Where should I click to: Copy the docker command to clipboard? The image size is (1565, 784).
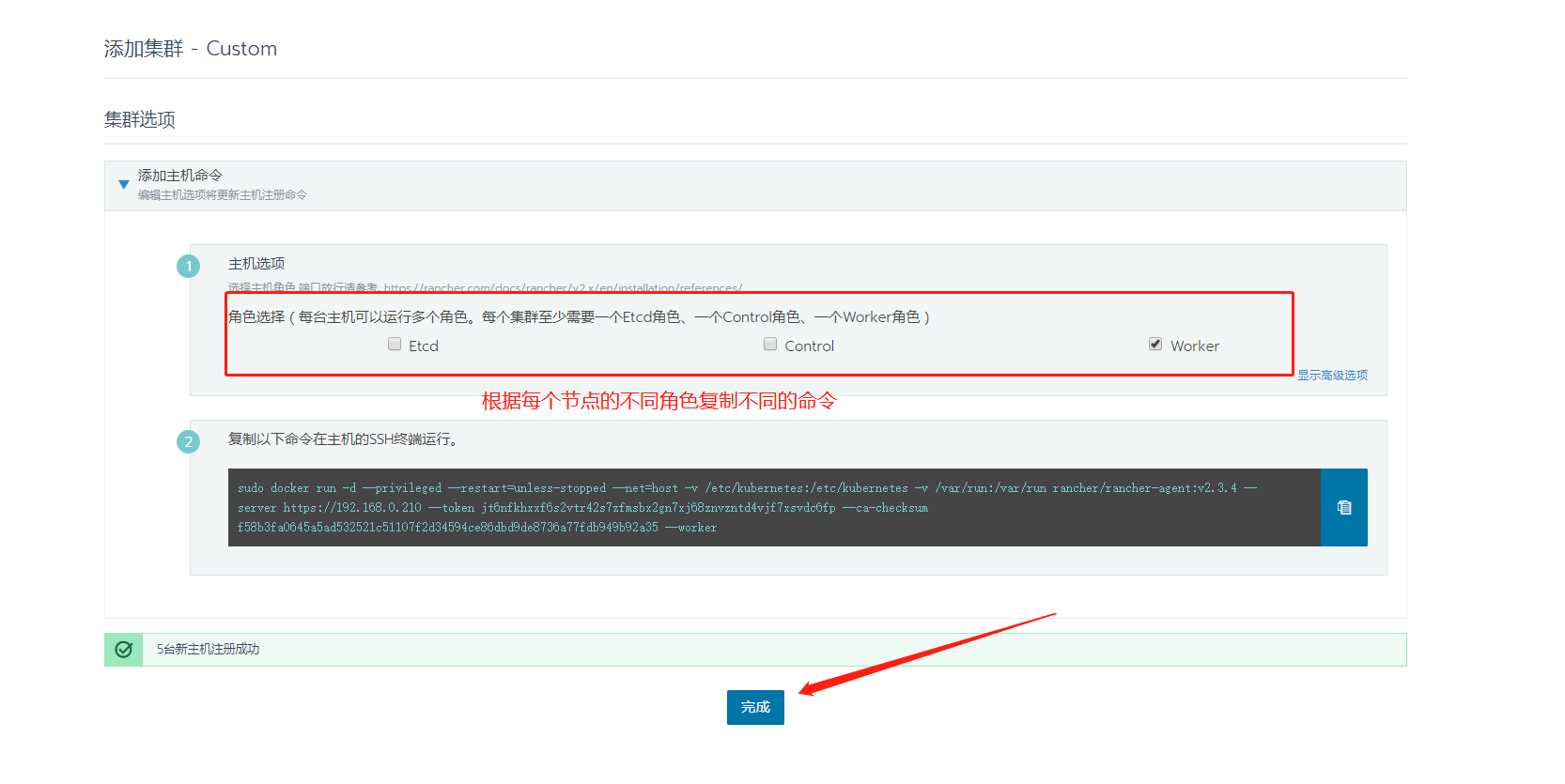click(x=1343, y=507)
